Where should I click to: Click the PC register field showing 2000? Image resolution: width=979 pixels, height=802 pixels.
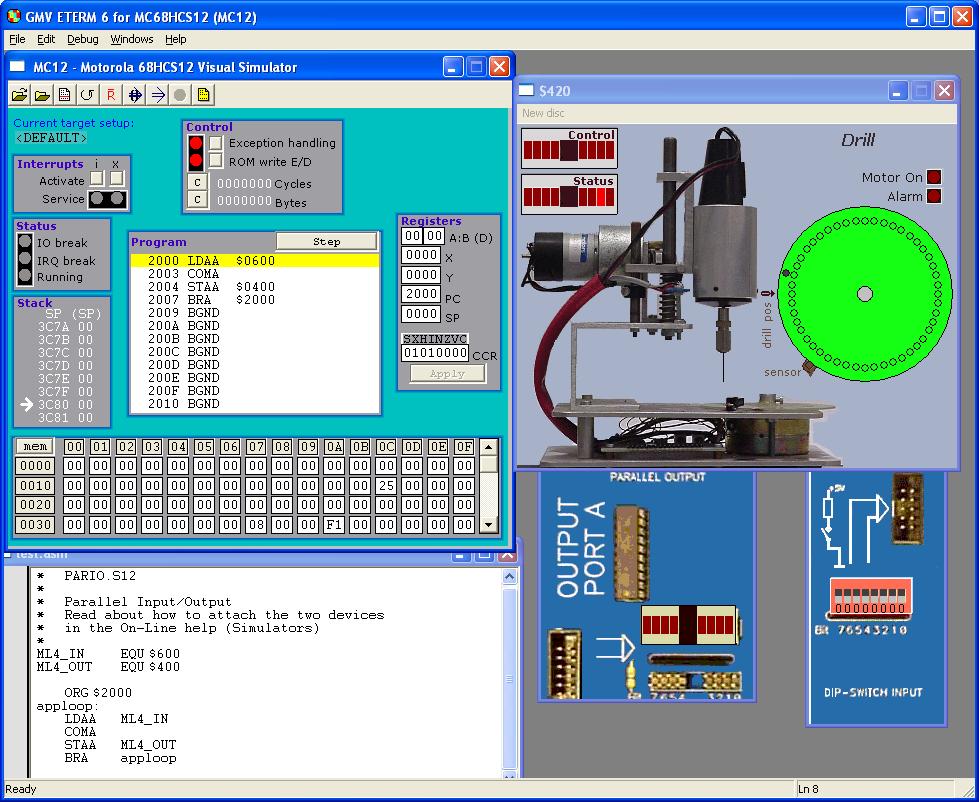coord(421,294)
